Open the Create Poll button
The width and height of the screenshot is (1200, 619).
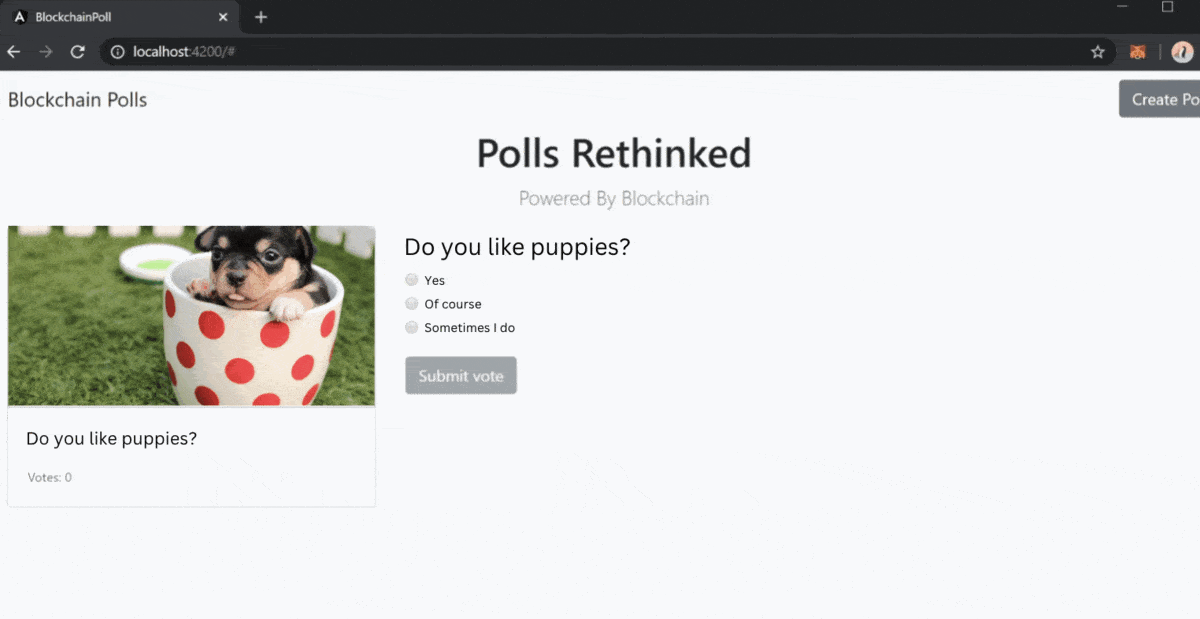(x=1160, y=99)
